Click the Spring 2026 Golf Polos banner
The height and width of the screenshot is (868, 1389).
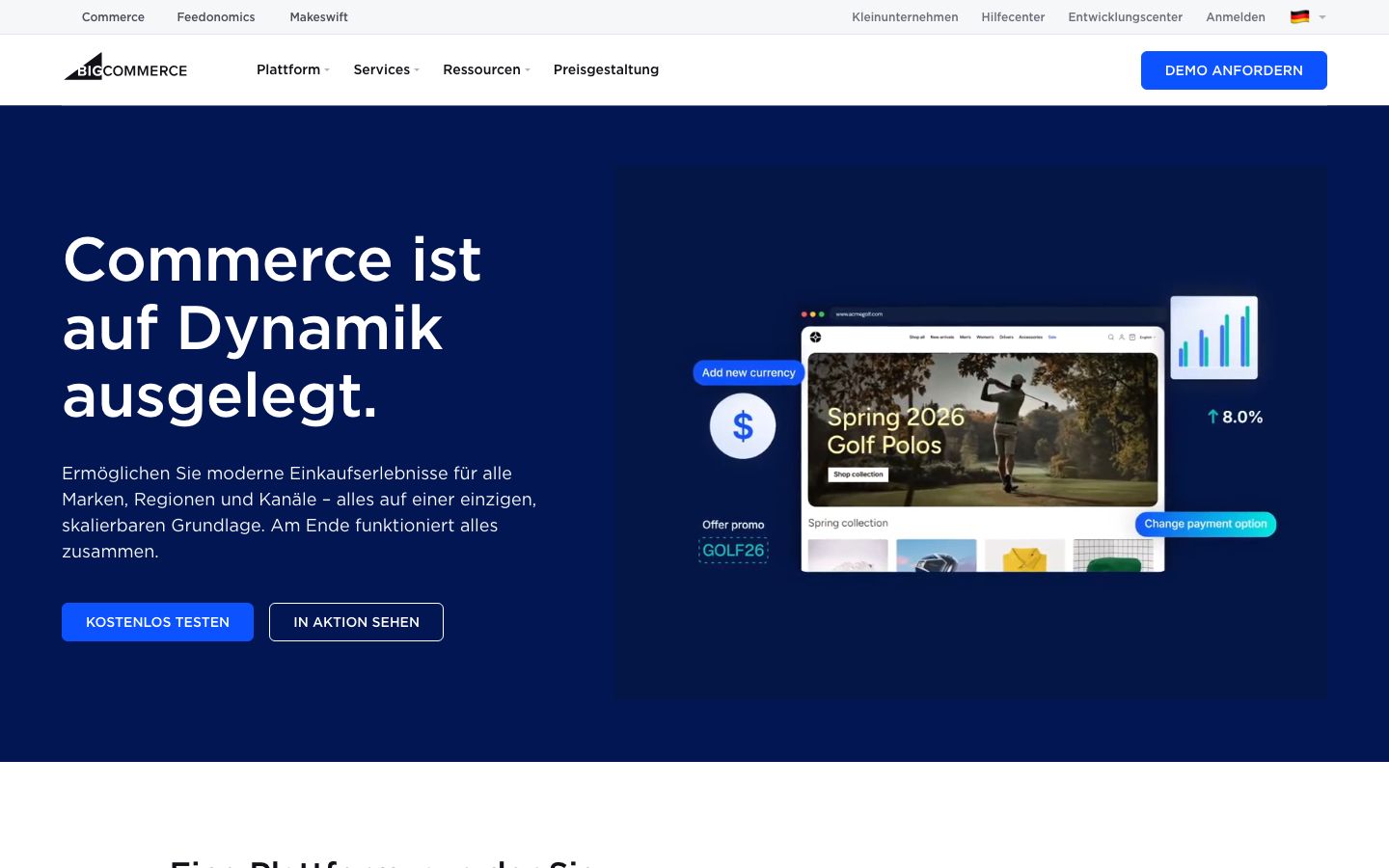983,429
